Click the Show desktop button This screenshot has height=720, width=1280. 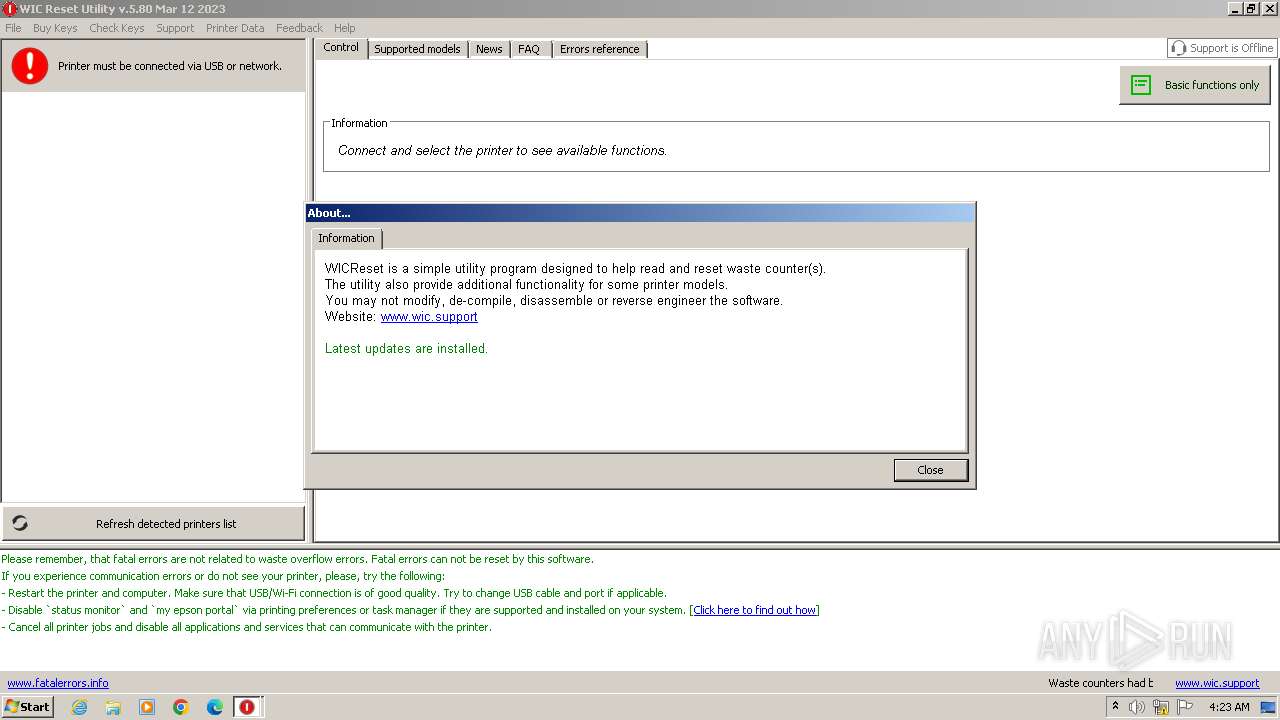(x=1268, y=707)
